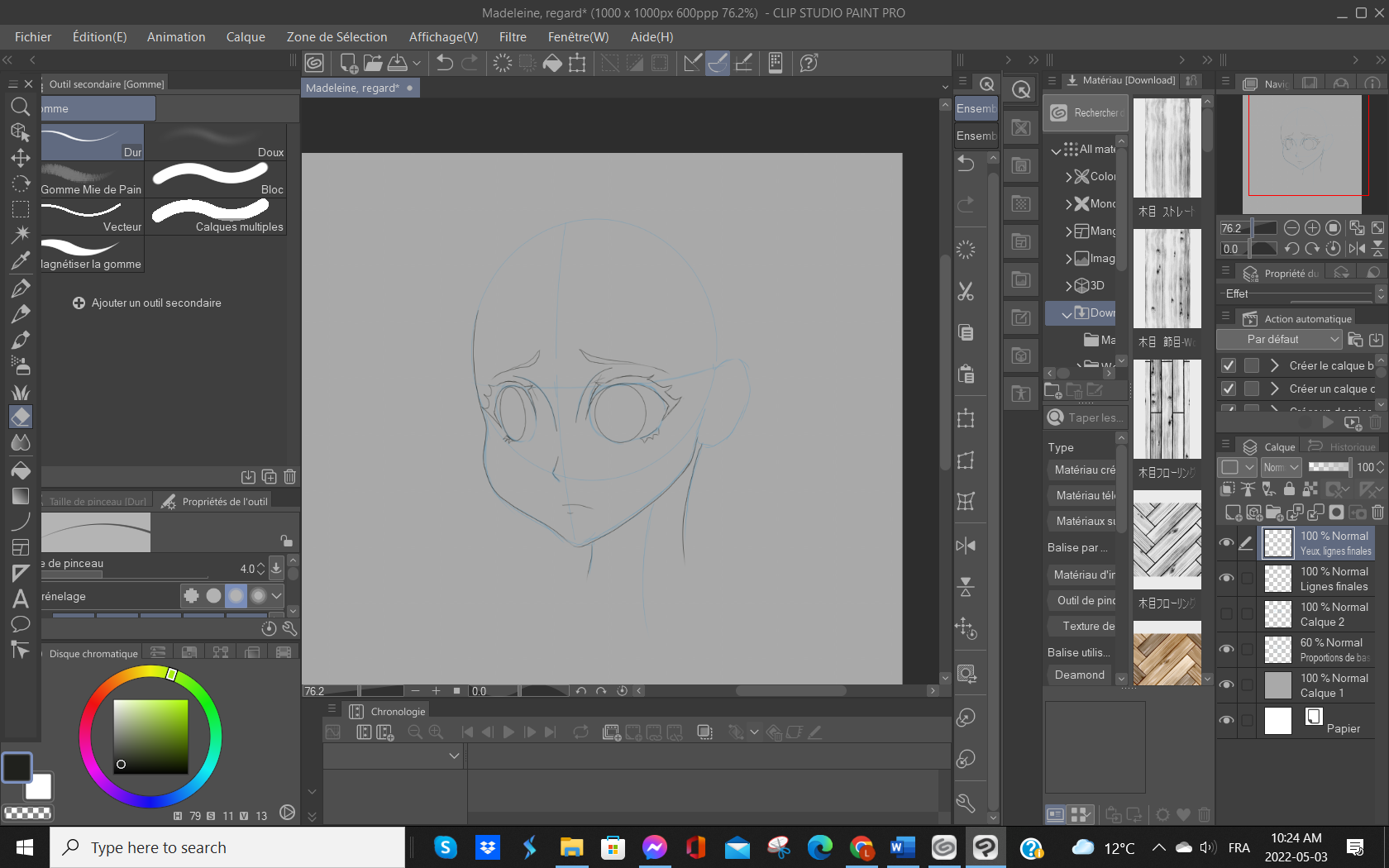The image size is (1389, 868).
Task: Toggle checkbox for Créer le calque action
Action: 1229,365
